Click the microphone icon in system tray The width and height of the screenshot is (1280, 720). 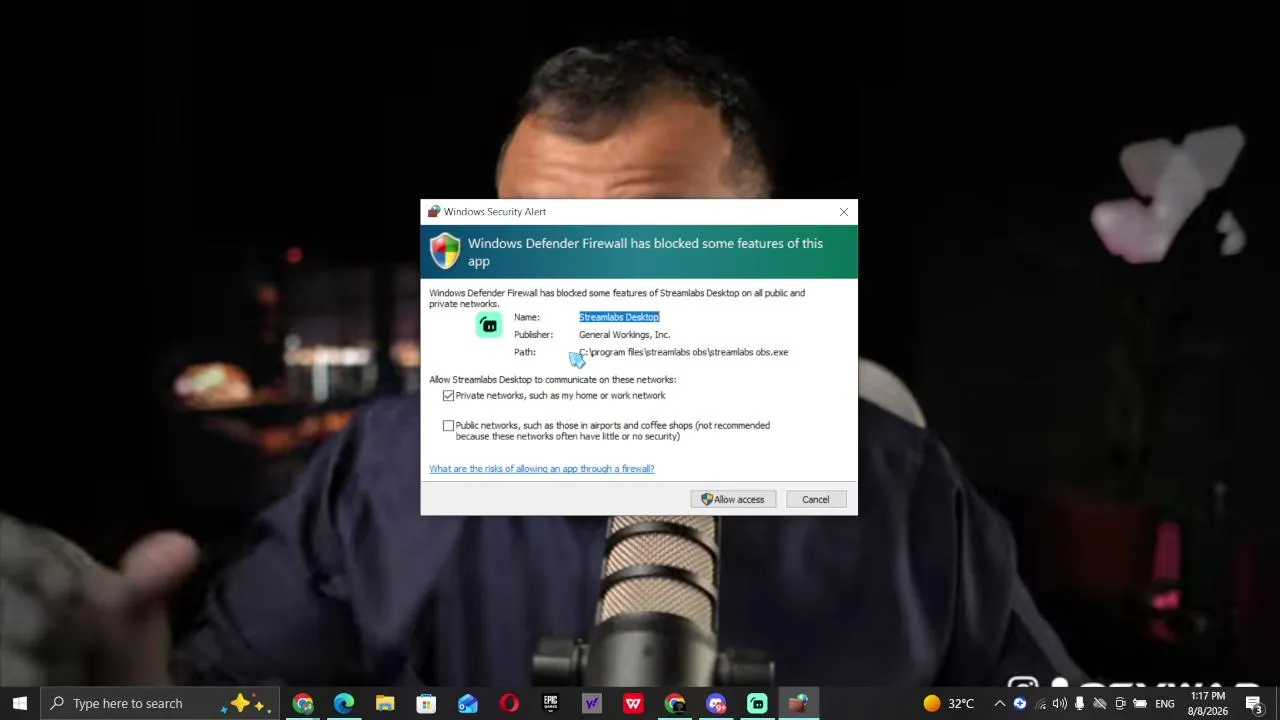tap(1080, 703)
